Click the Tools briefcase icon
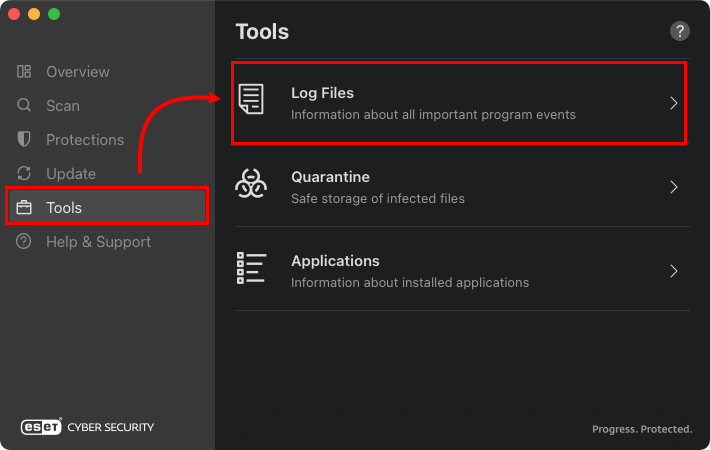The image size is (710, 450). tap(24, 208)
